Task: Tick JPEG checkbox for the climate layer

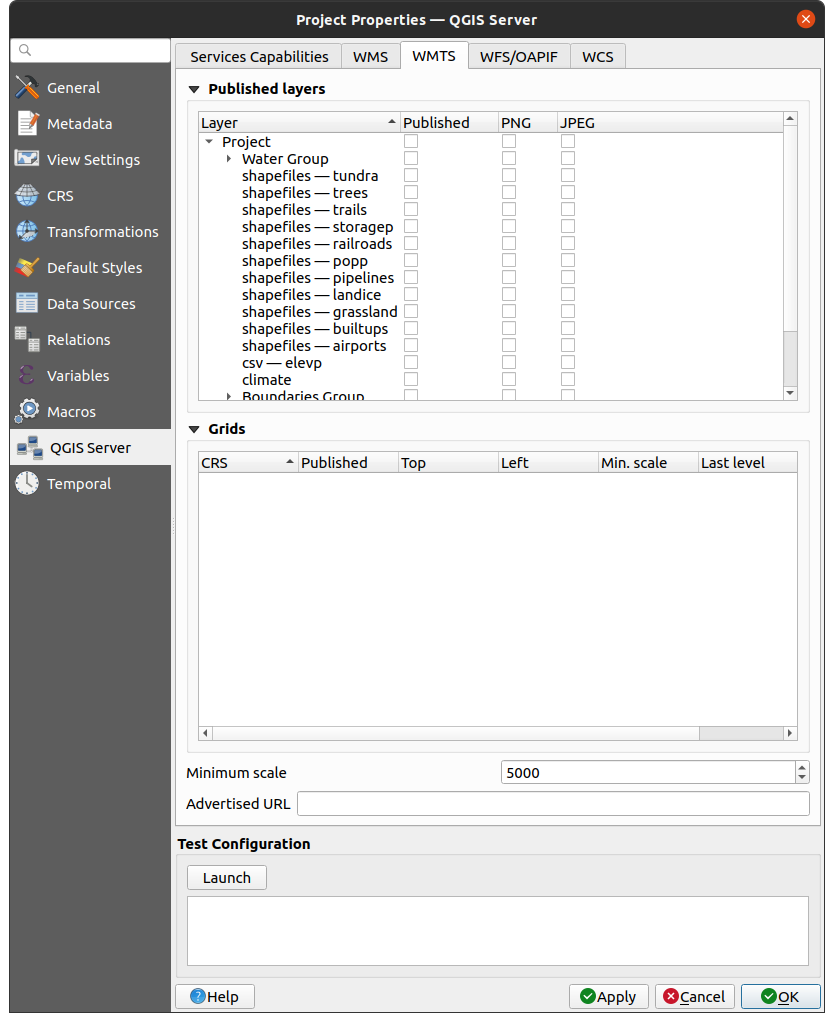Action: click(568, 380)
